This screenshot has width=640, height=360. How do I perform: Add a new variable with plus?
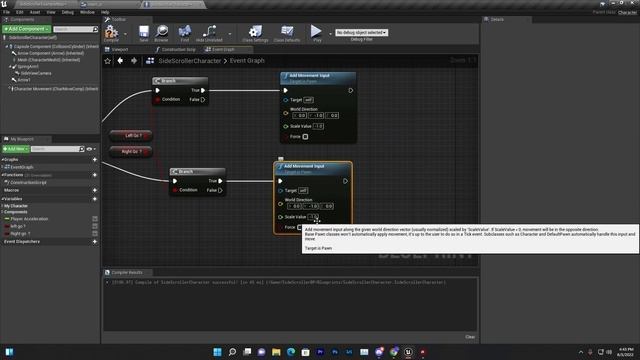(x=95, y=199)
